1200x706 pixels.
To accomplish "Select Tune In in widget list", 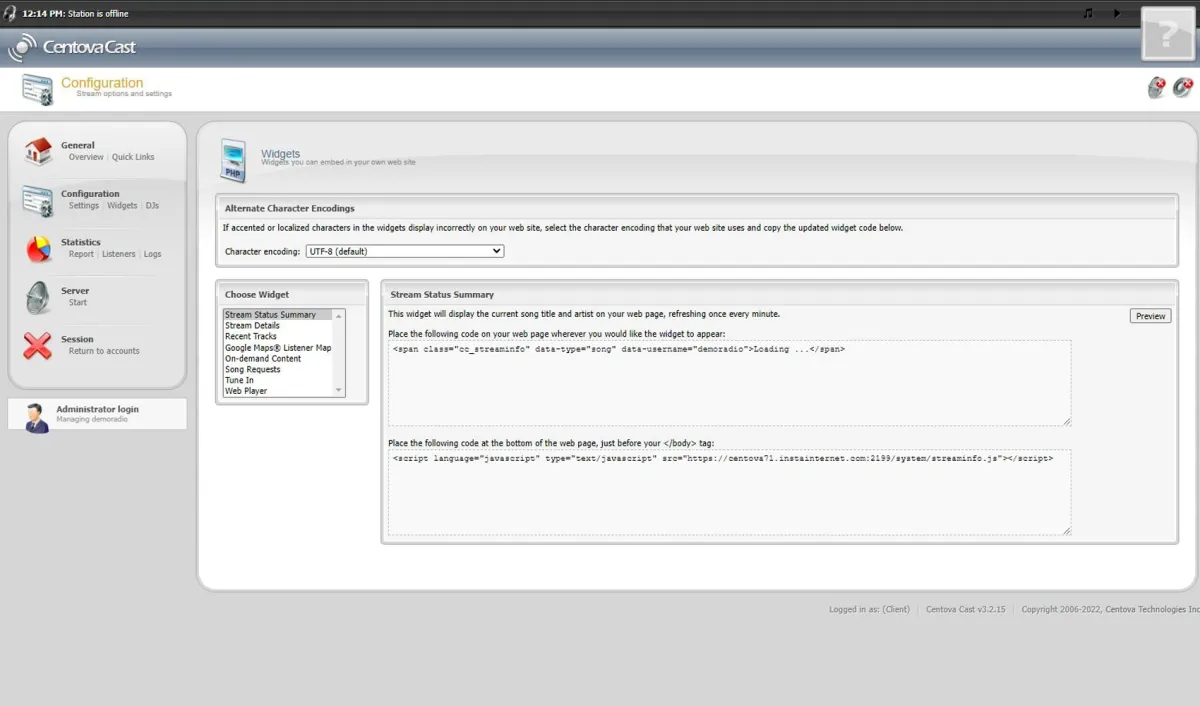I will 278,380.
